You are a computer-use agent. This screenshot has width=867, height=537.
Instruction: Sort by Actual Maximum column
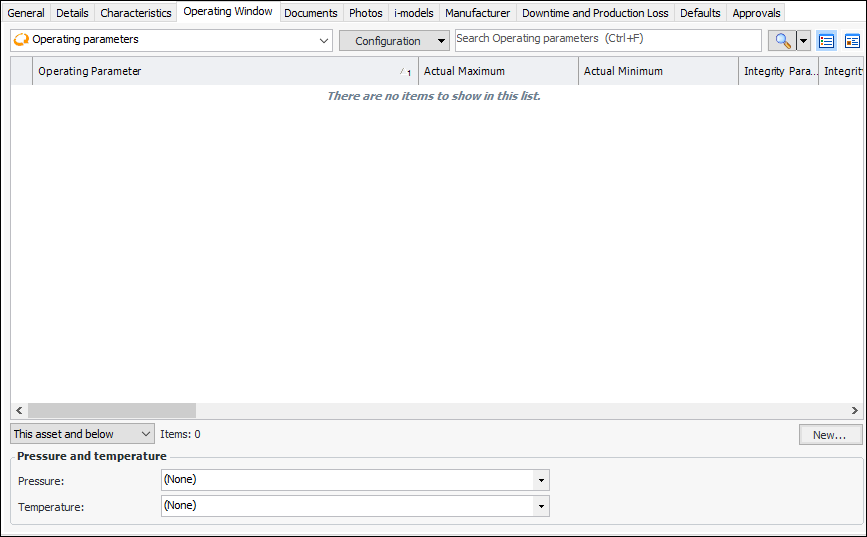pos(498,71)
